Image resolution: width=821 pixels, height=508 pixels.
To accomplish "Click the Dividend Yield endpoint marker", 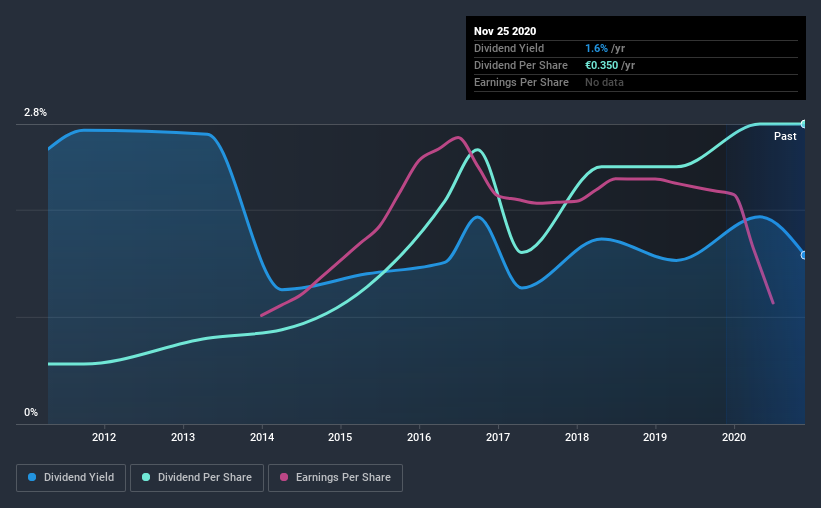I will 804,255.
